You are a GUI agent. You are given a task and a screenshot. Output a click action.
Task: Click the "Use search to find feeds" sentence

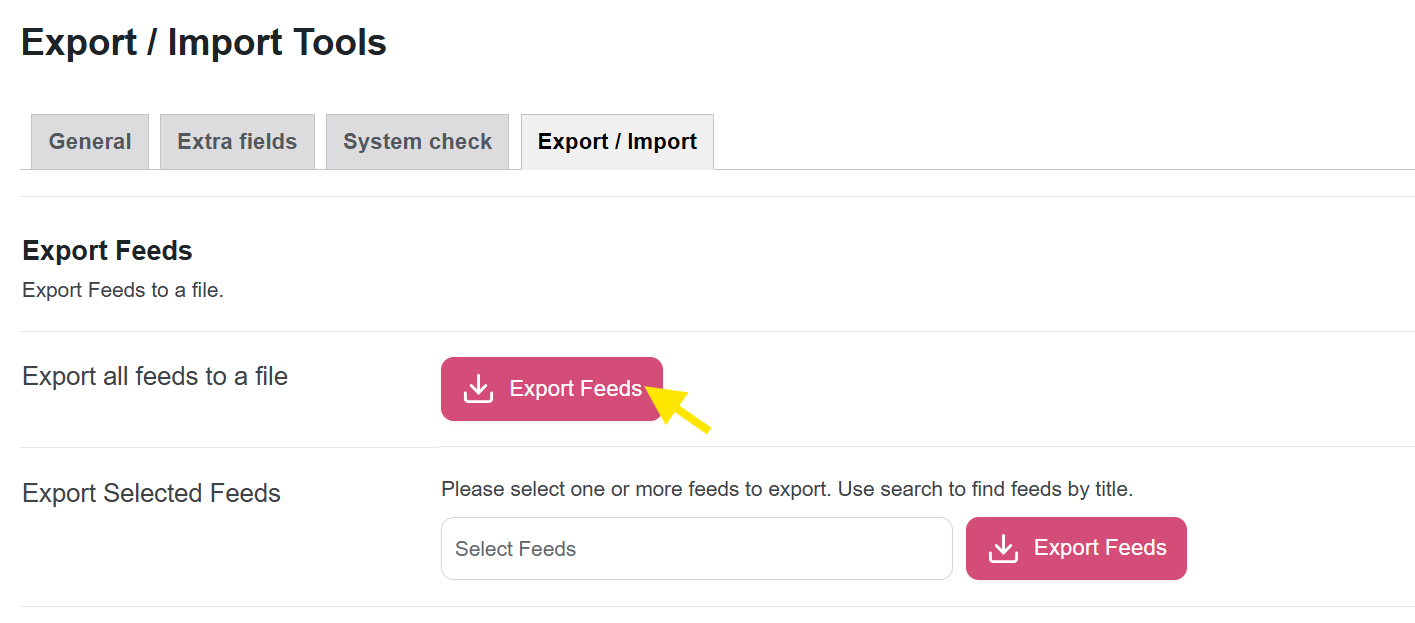pos(985,489)
